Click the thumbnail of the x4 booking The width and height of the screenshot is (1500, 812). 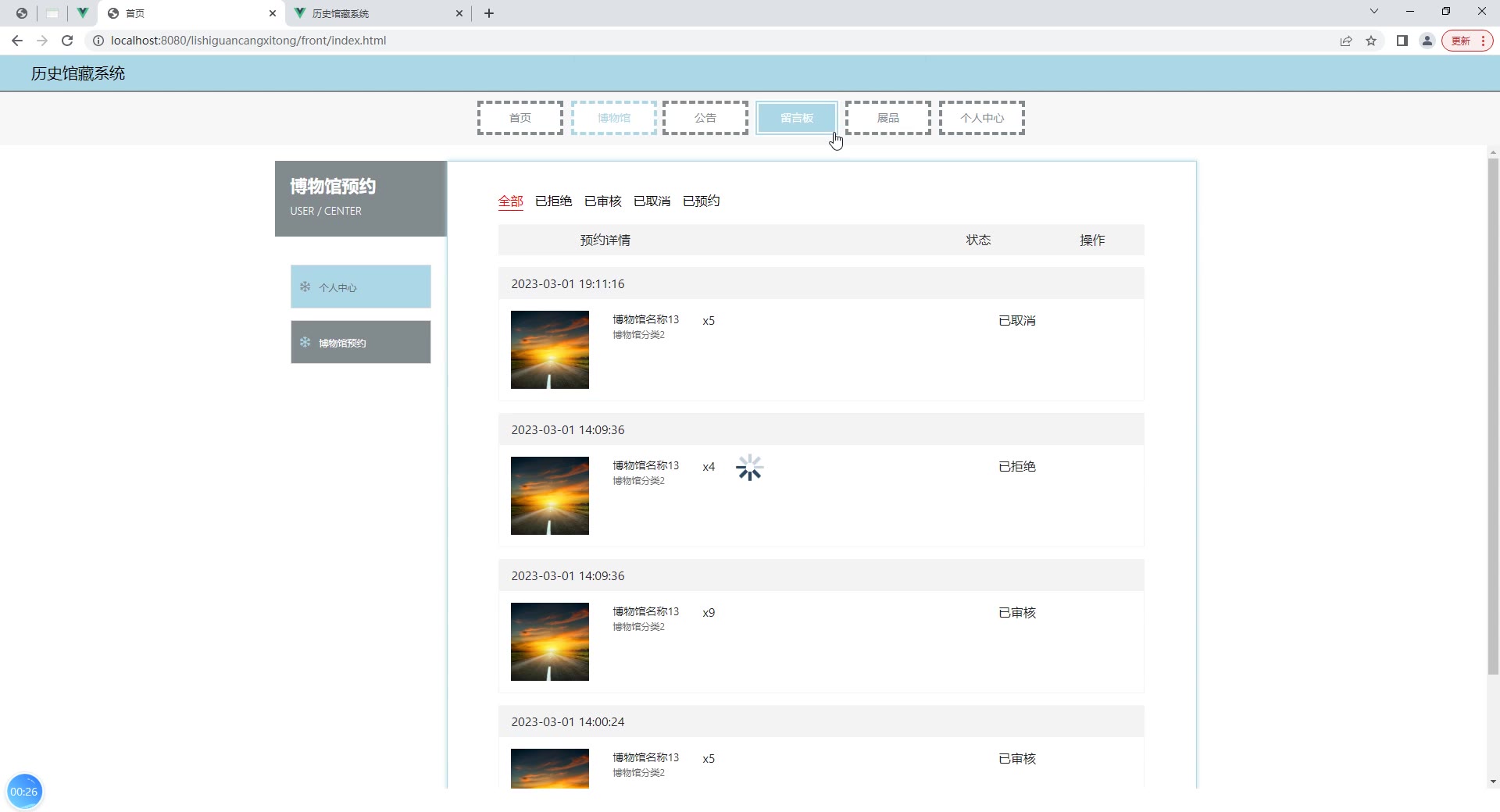pos(550,496)
